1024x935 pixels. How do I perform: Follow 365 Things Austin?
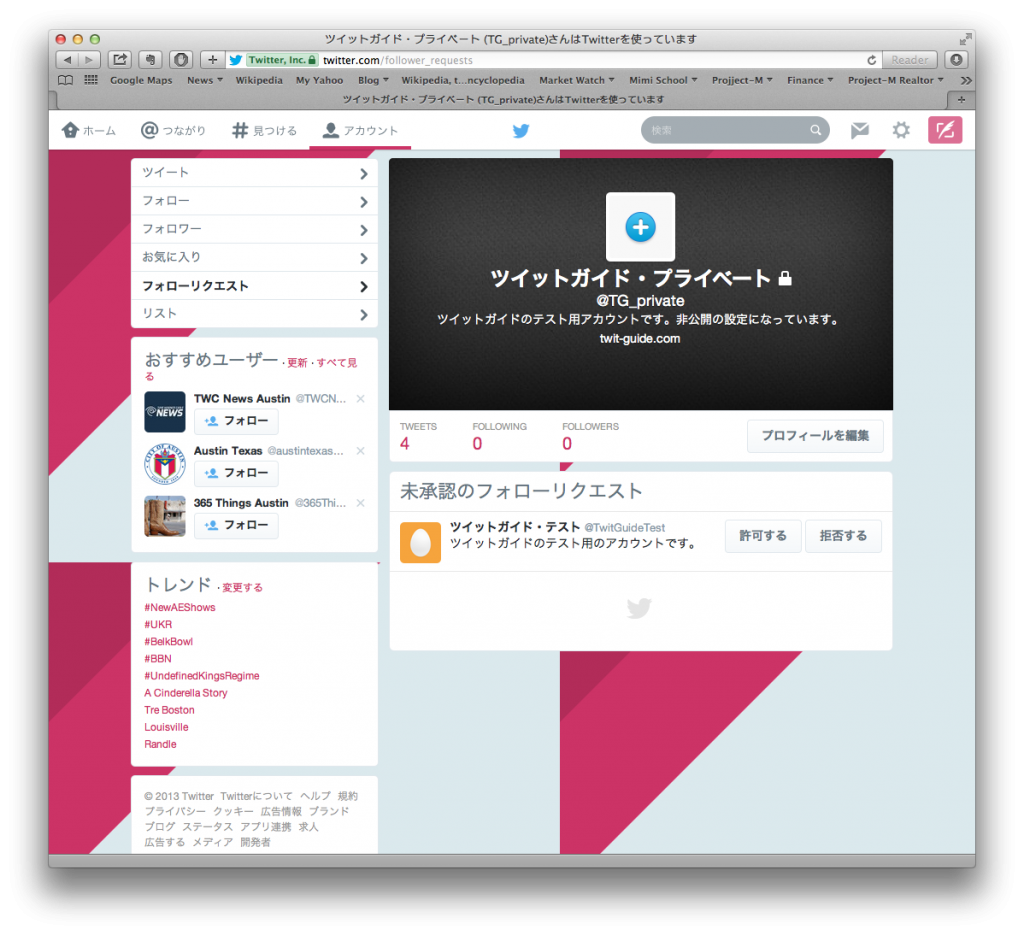[236, 525]
